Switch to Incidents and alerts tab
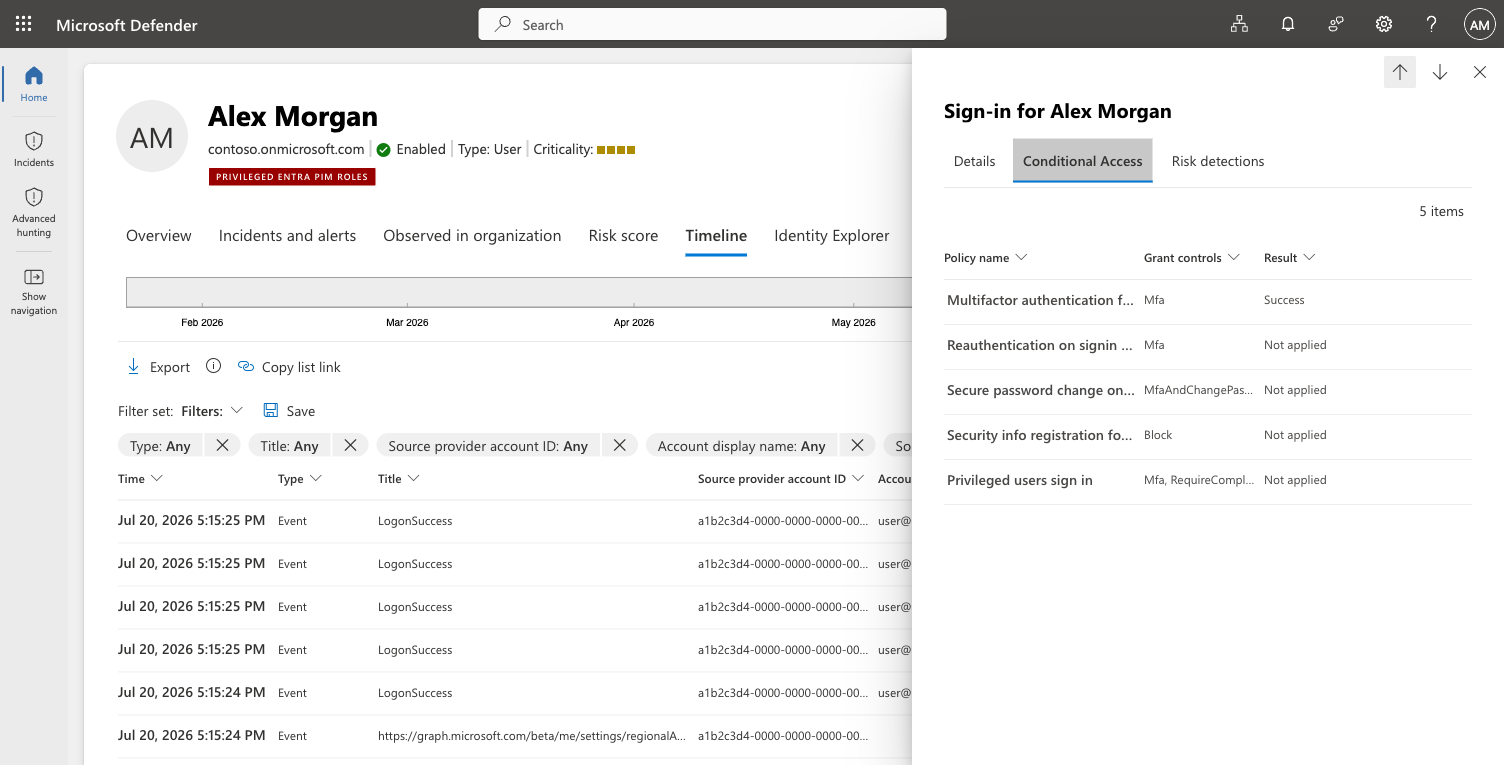The width and height of the screenshot is (1504, 765). (288, 236)
